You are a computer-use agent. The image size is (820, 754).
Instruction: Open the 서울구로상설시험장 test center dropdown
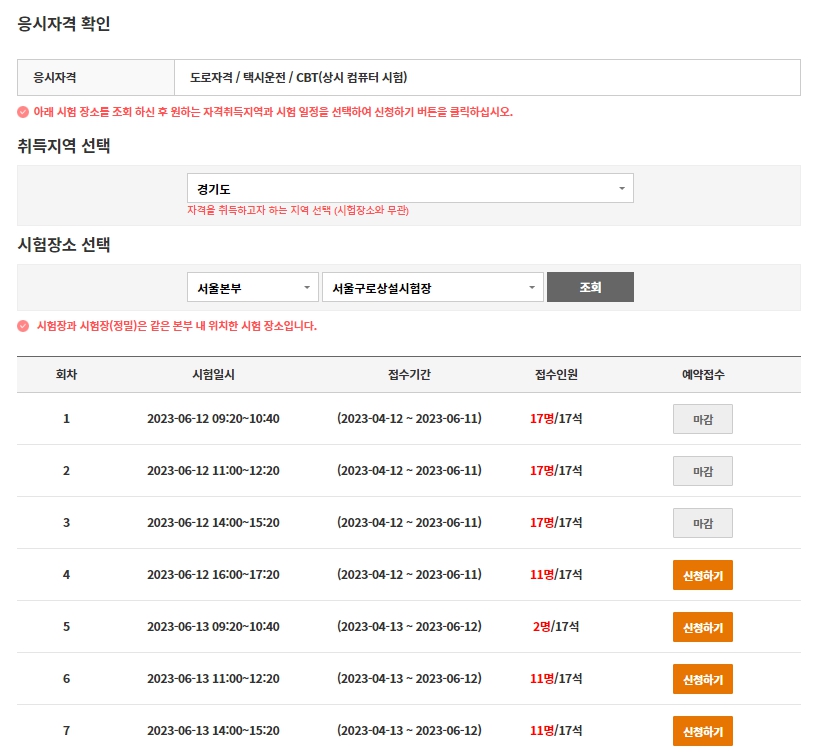coord(432,286)
